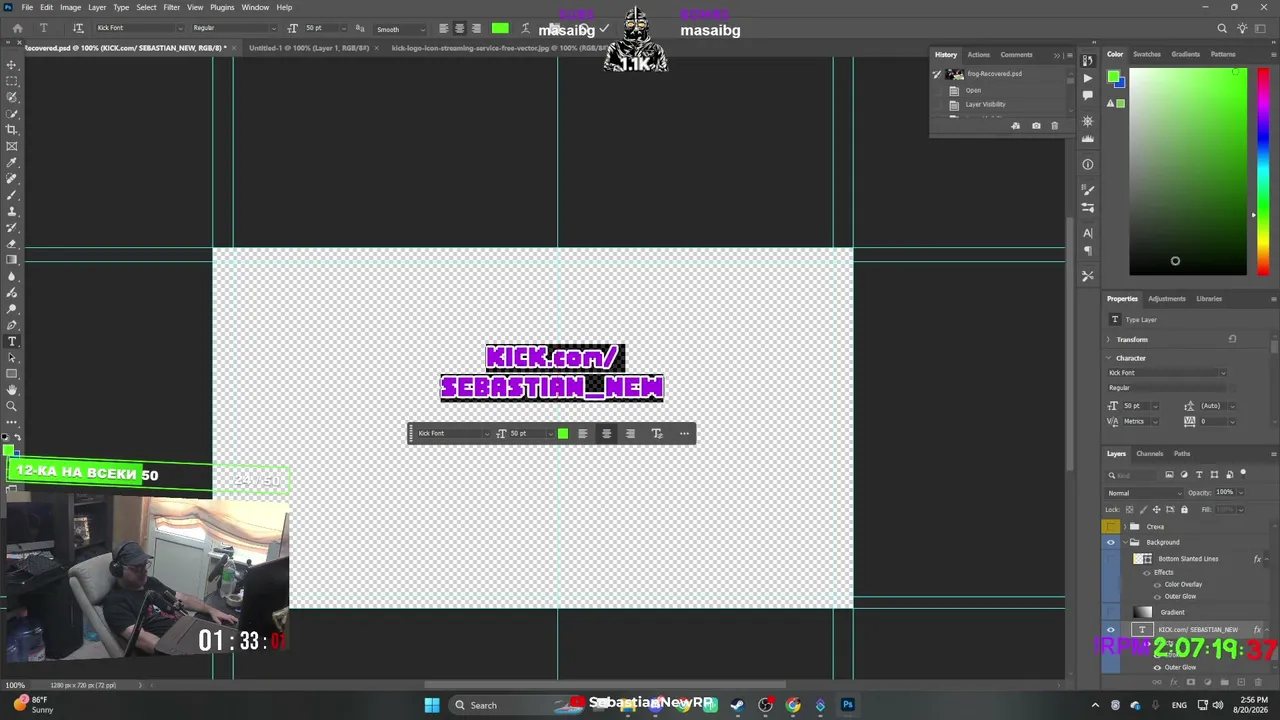Screen dimensions: 1280x720
Task: Expand the Transform section in Properties
Action: click(x=1108, y=339)
